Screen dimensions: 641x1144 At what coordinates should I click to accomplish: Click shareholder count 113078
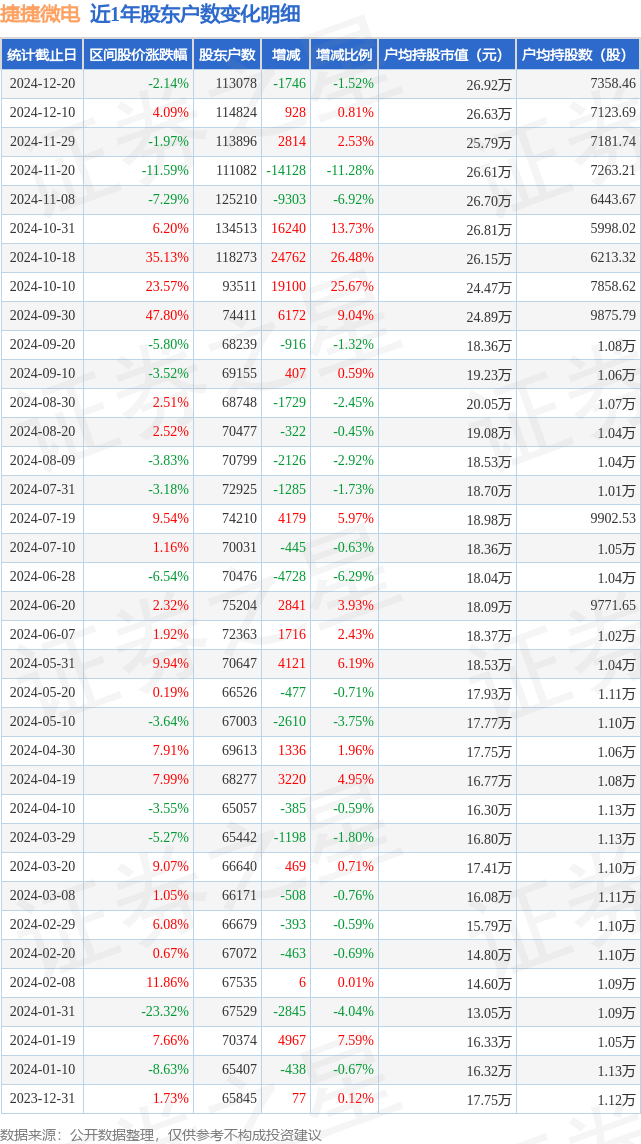coord(236,84)
